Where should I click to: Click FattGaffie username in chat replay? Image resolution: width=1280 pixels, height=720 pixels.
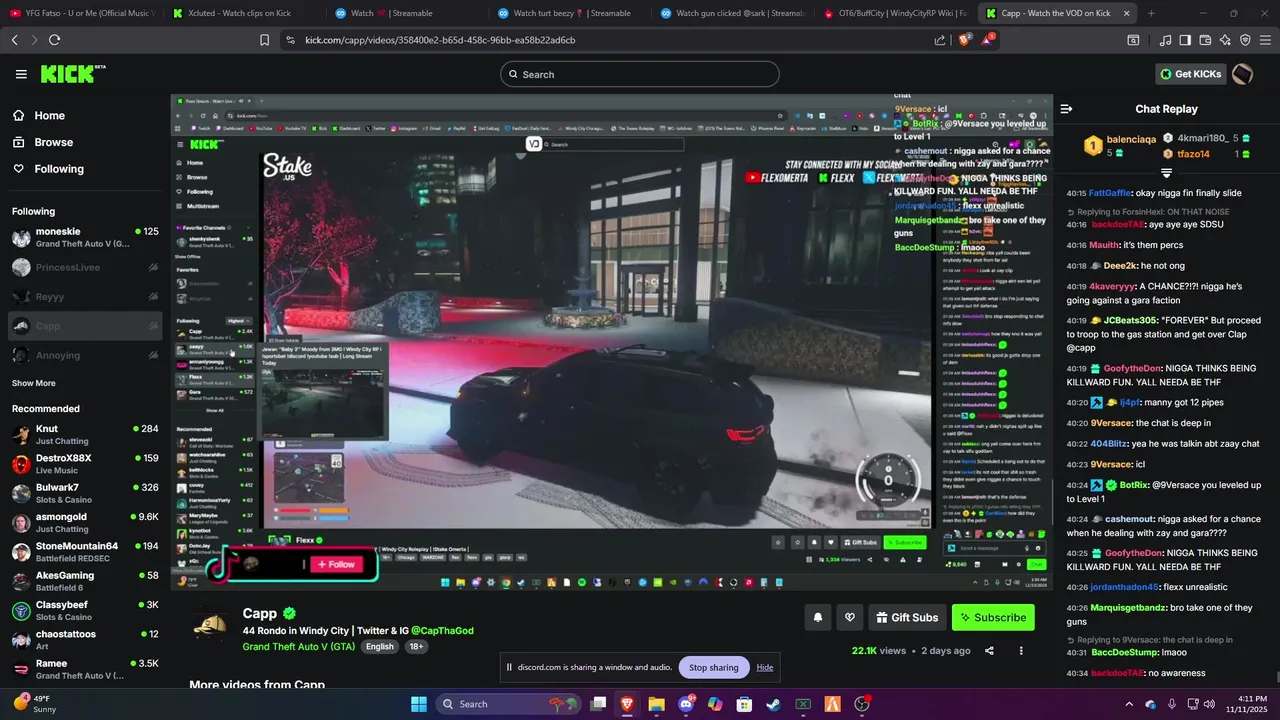(x=1110, y=193)
